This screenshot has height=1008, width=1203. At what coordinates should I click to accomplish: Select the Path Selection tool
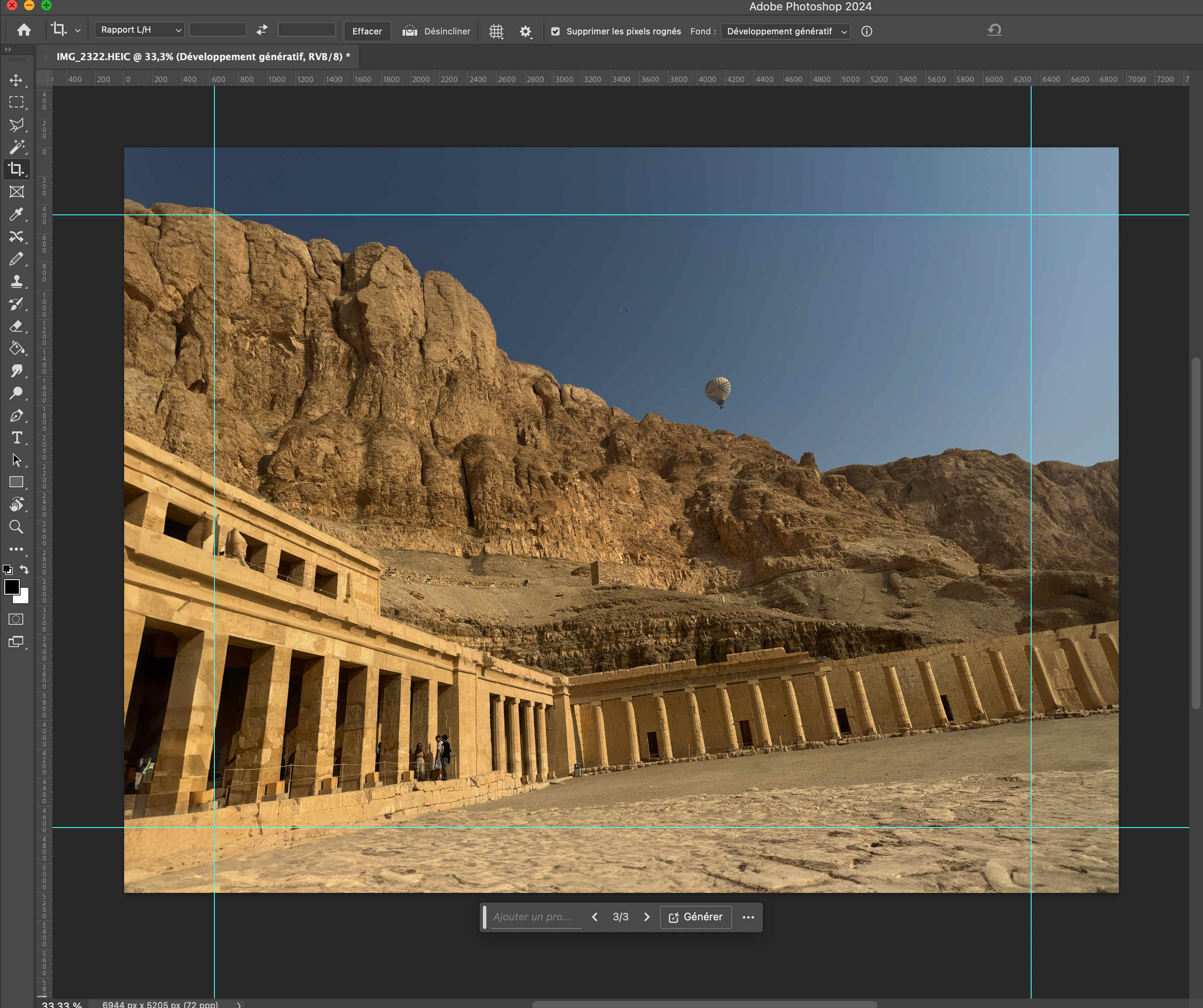tap(17, 460)
